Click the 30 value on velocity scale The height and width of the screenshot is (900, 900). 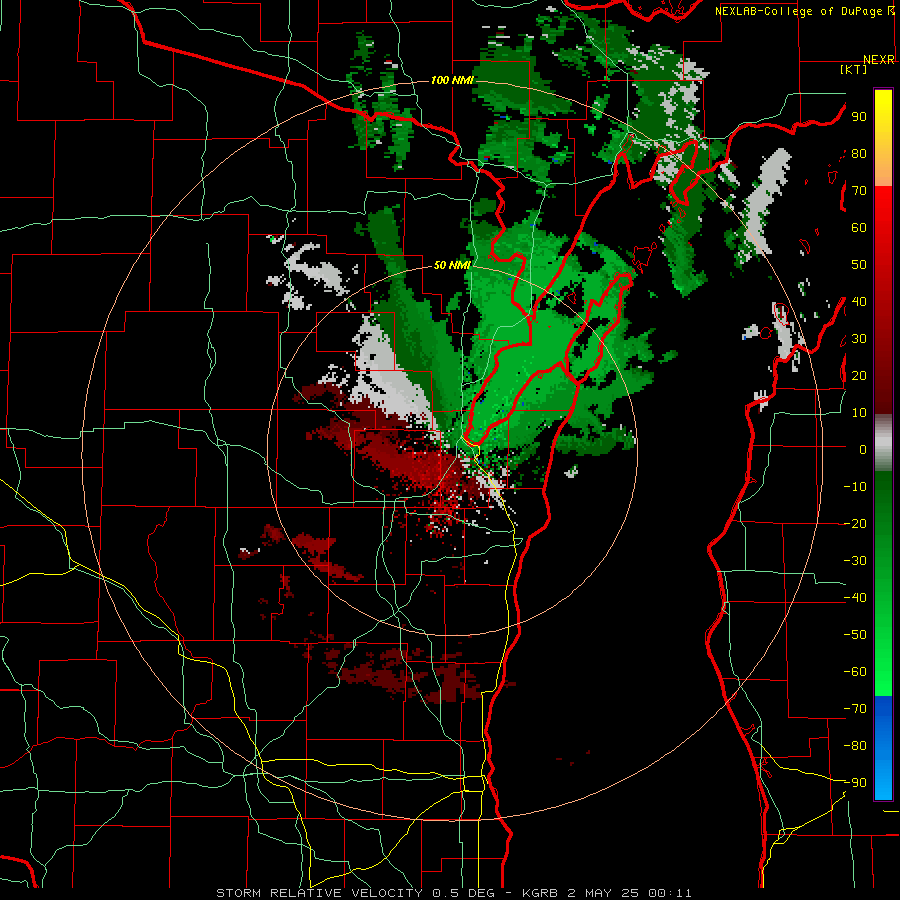click(859, 339)
